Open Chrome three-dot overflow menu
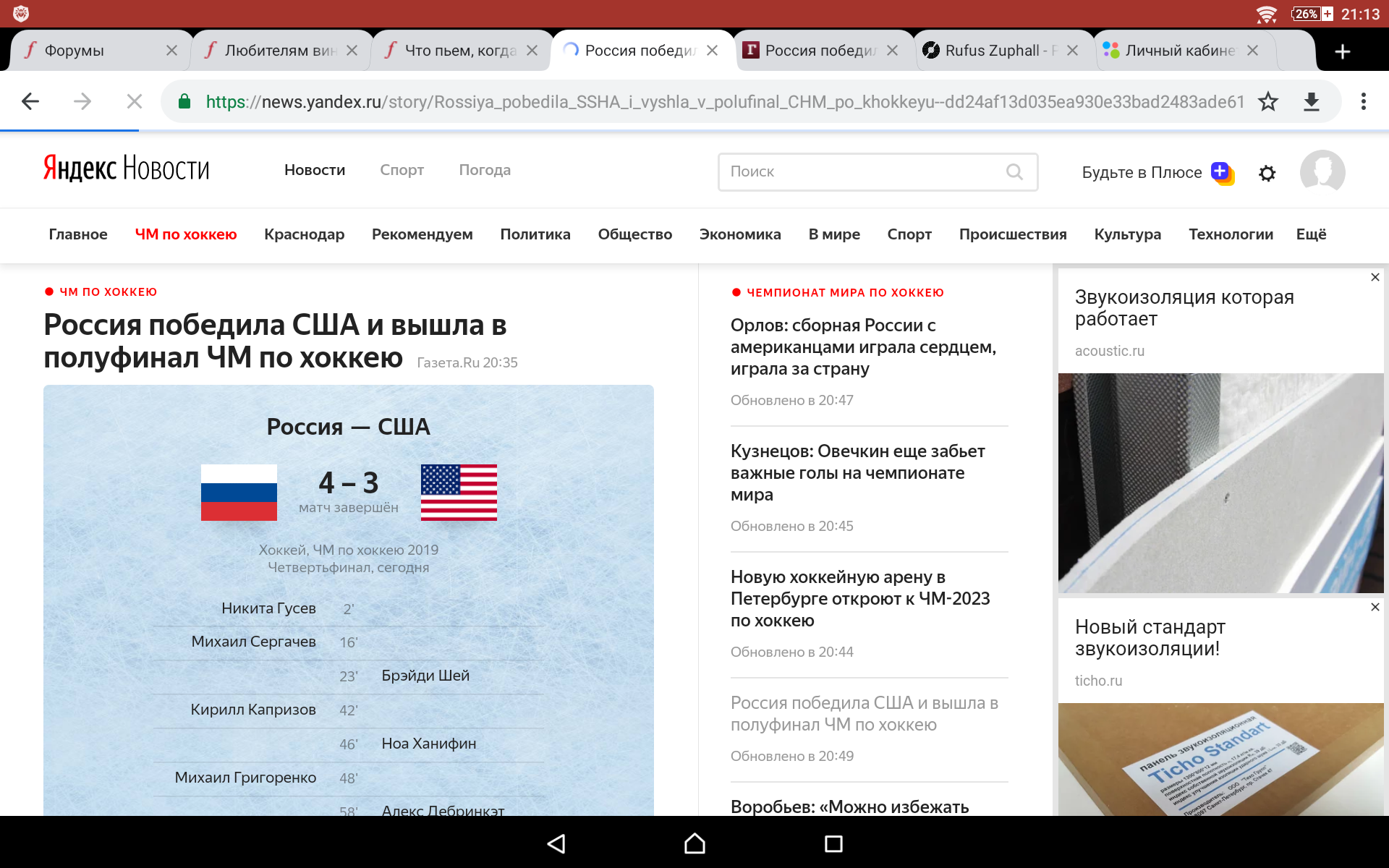The image size is (1389, 868). point(1363,101)
